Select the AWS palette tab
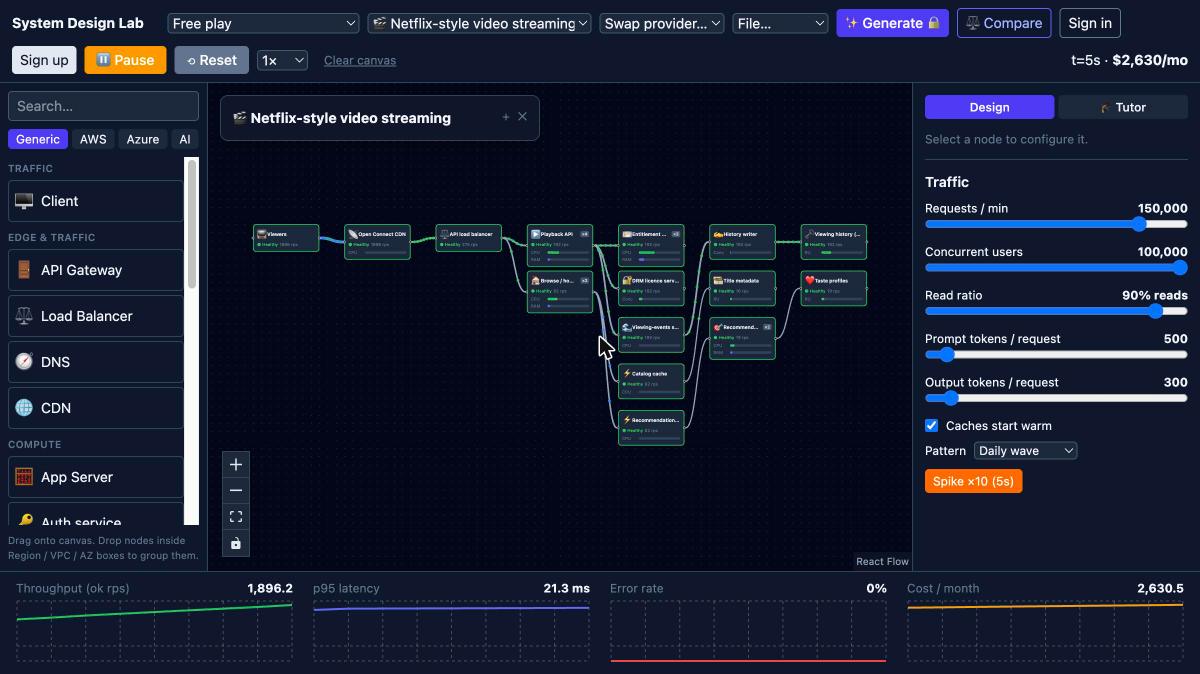The image size is (1200, 674). coord(93,139)
